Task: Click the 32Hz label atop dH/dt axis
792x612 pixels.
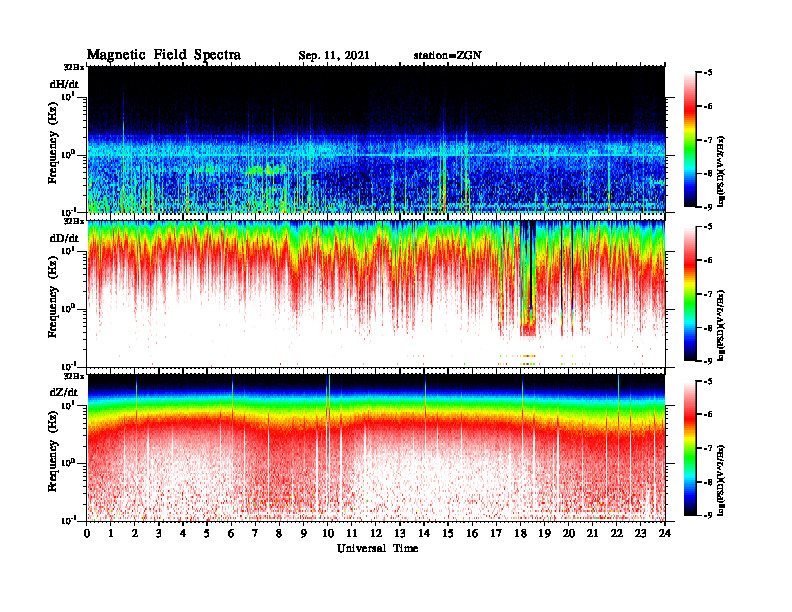Action: pyautogui.click(x=74, y=67)
